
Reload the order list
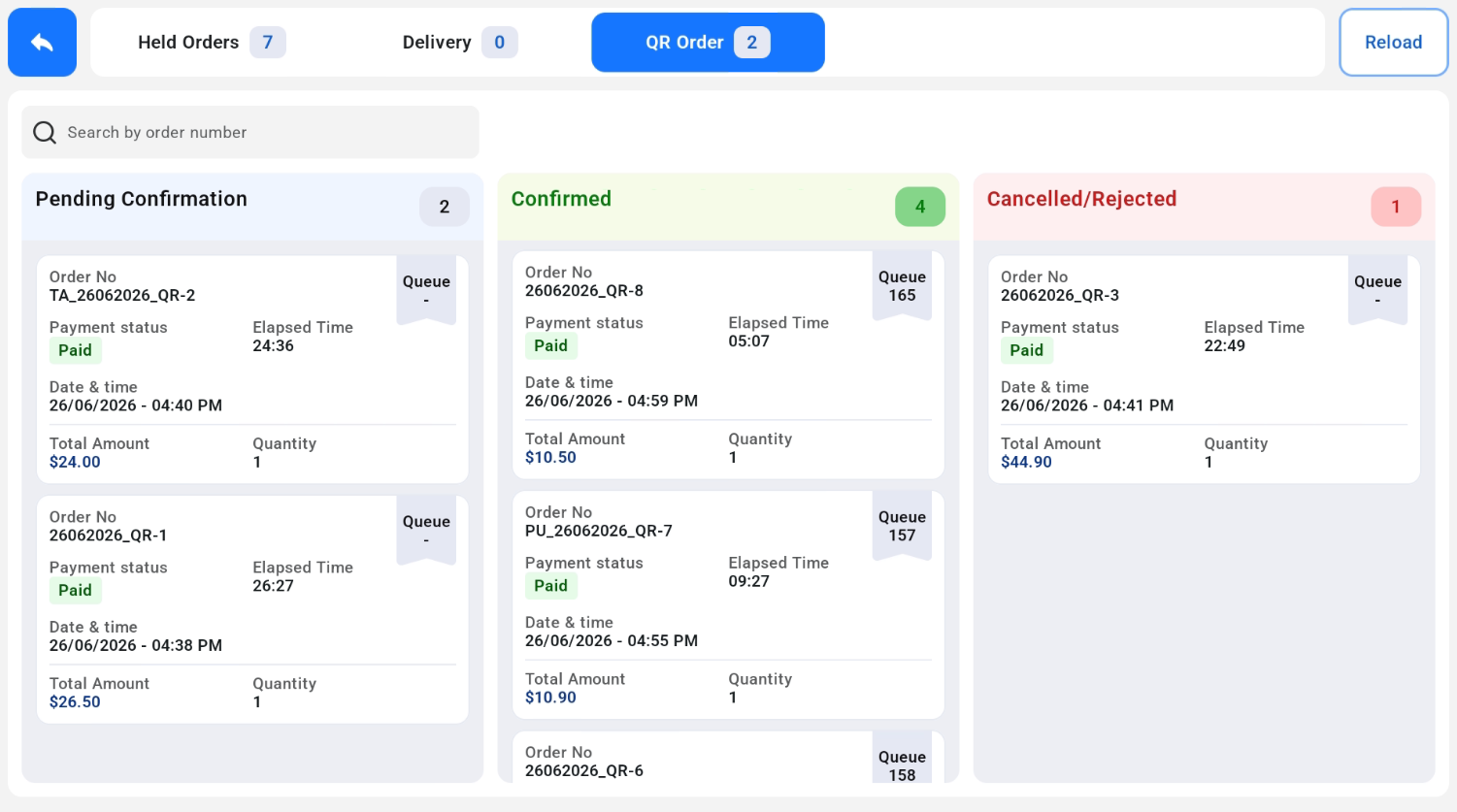coord(1393,43)
